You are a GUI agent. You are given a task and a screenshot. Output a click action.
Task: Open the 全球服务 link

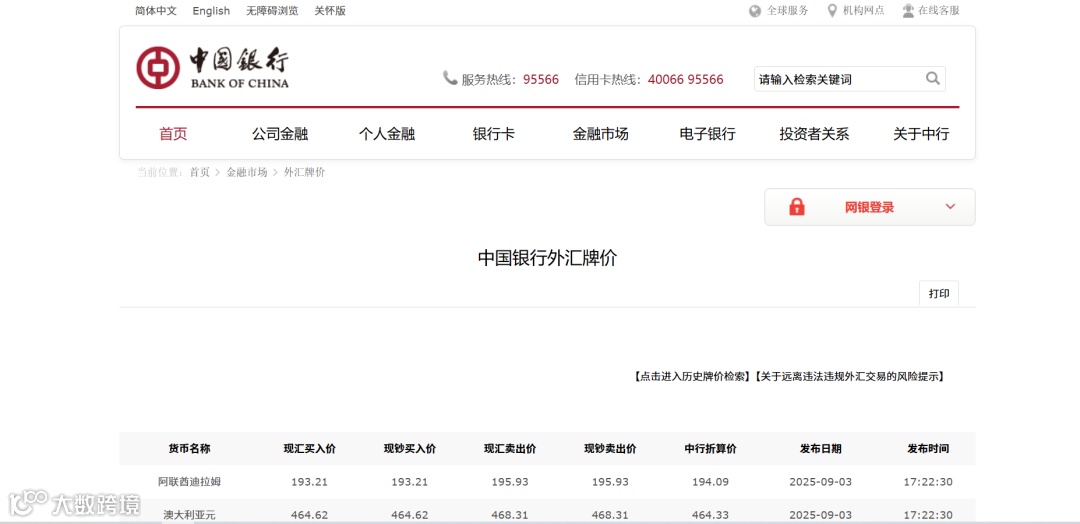pos(788,11)
